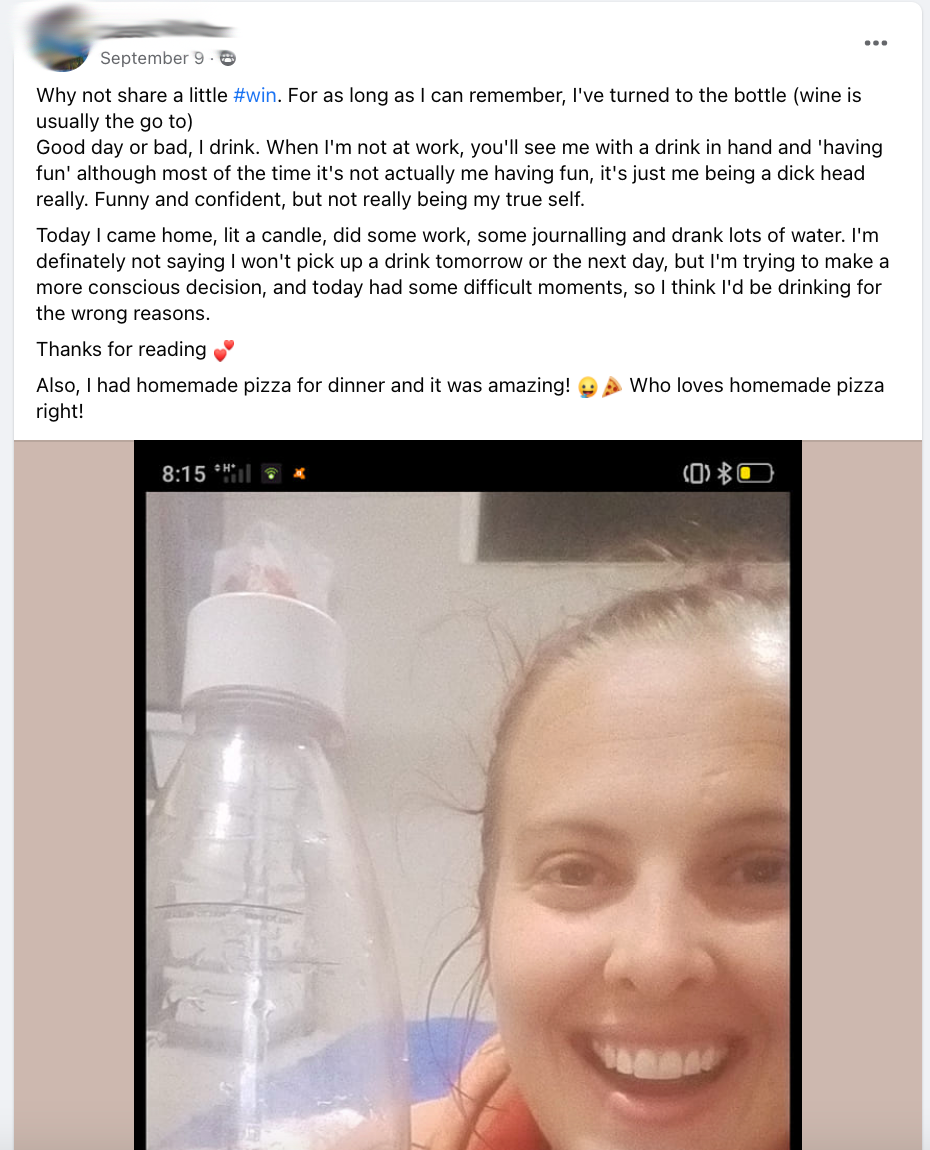Click the orange icon next to the Wi-Fi symbol
This screenshot has width=930, height=1150.
pos(299,474)
